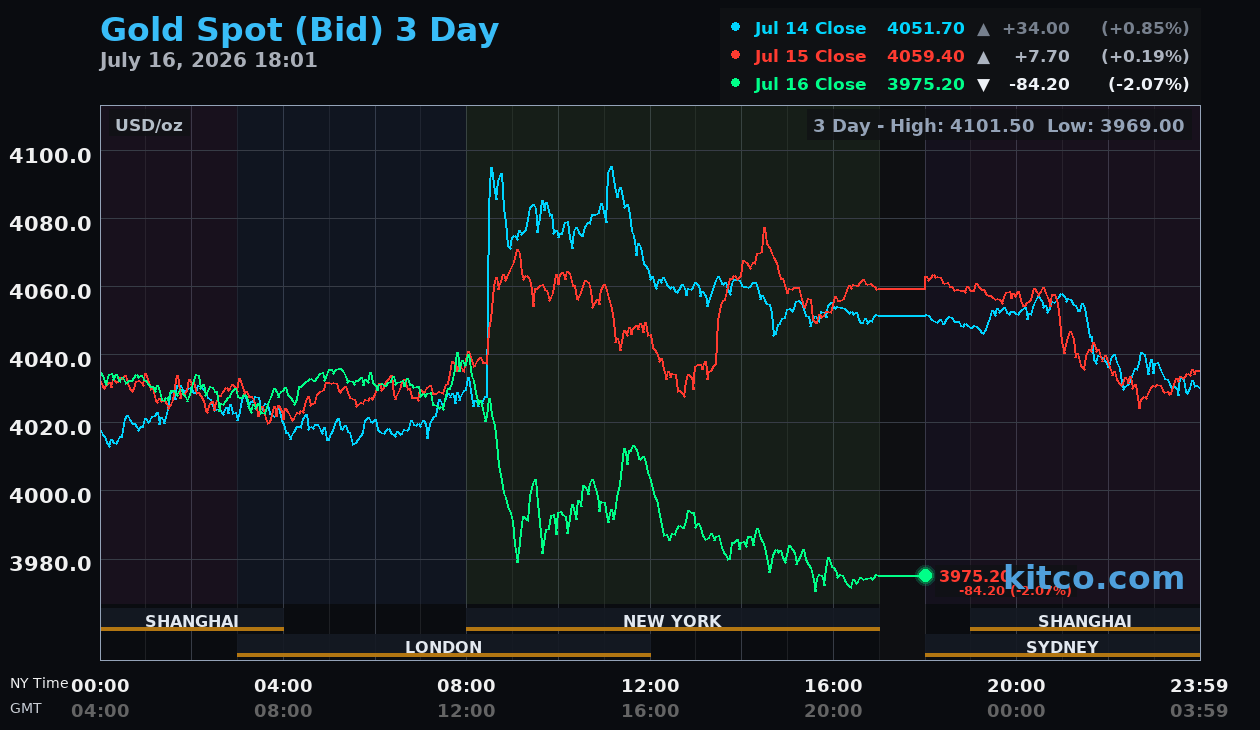Click the 20:00 NY time tick
Image resolution: width=1260 pixels, height=730 pixels.
pos(1016,686)
